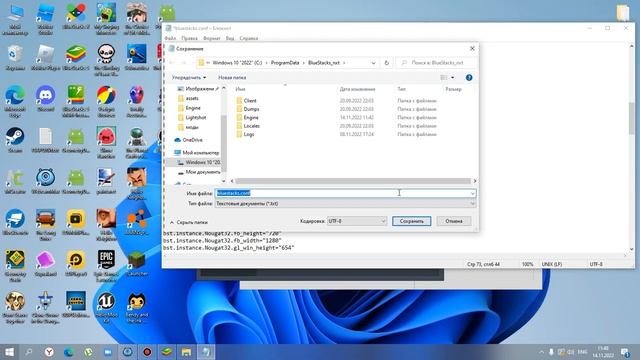Open the Windows Start menu
Viewport: 640px width, 360px height.
pos(9,352)
